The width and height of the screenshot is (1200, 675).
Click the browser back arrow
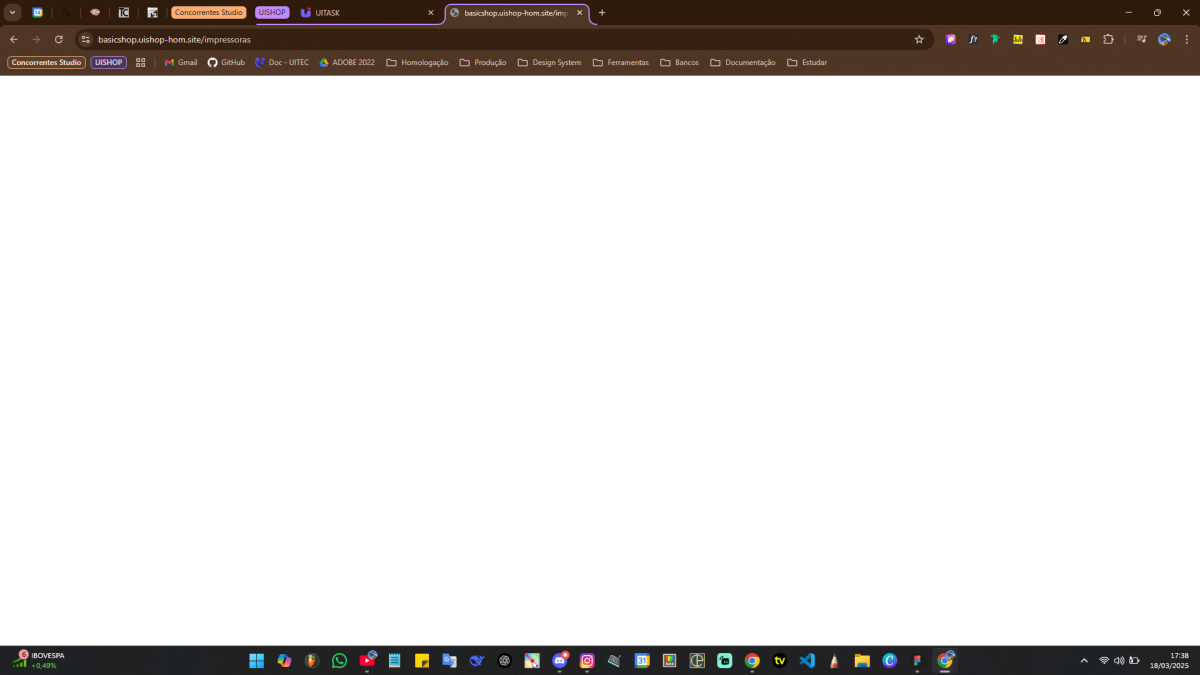pyautogui.click(x=14, y=39)
